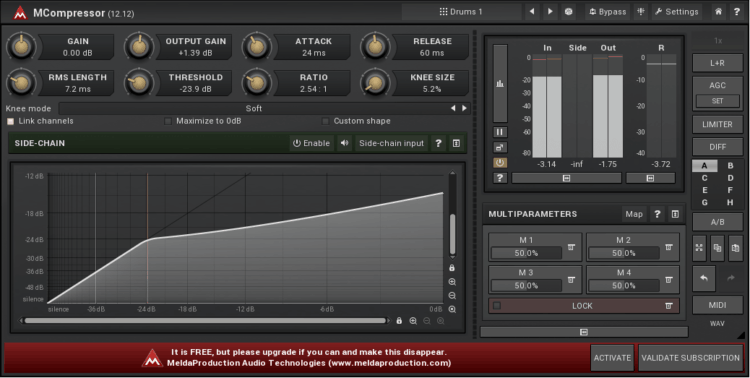Toggle the DIFF button
Image resolution: width=750 pixels, height=378 pixels.
(717, 147)
